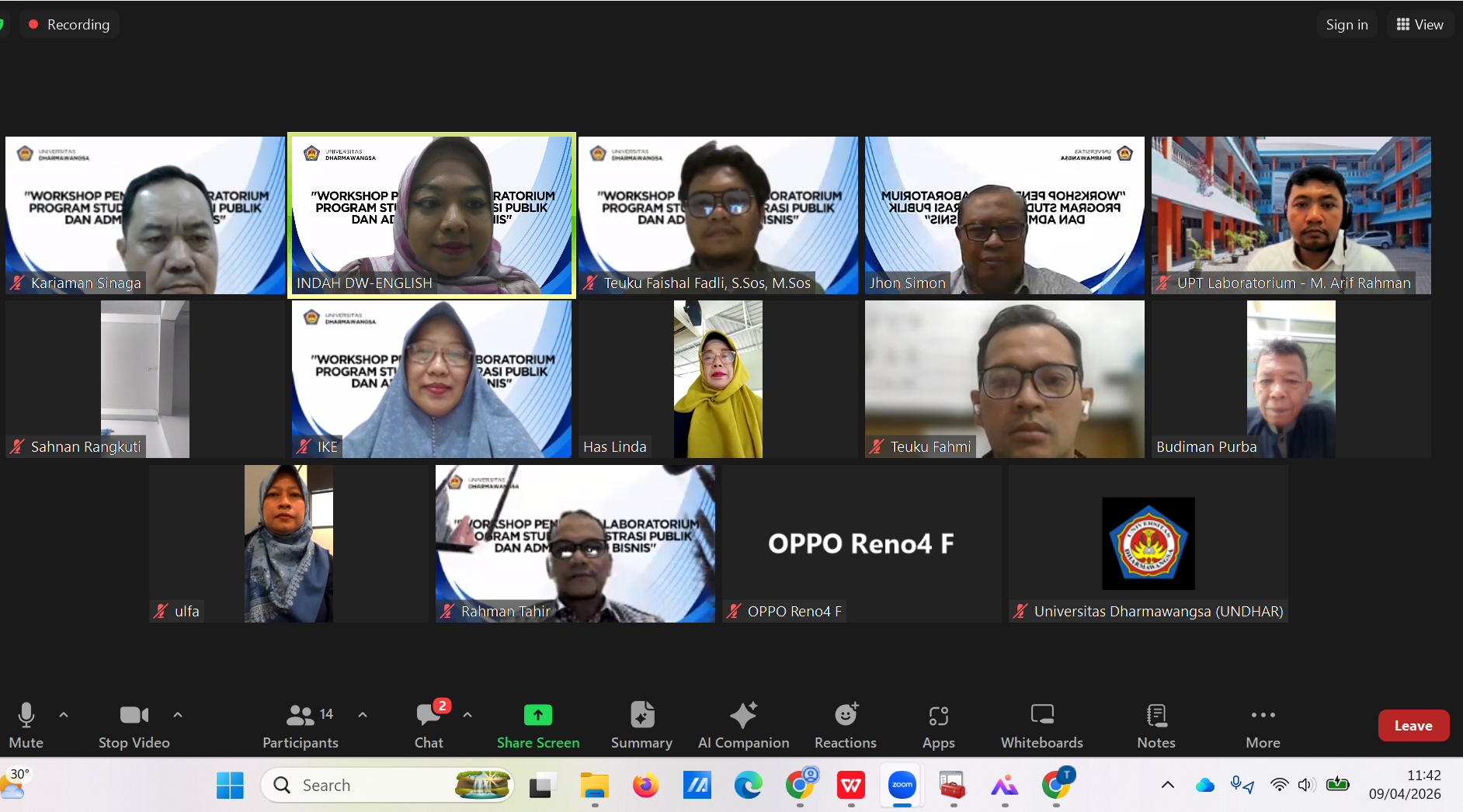The image size is (1463, 812).
Task: Open the Reactions emoji panel
Action: point(845,725)
